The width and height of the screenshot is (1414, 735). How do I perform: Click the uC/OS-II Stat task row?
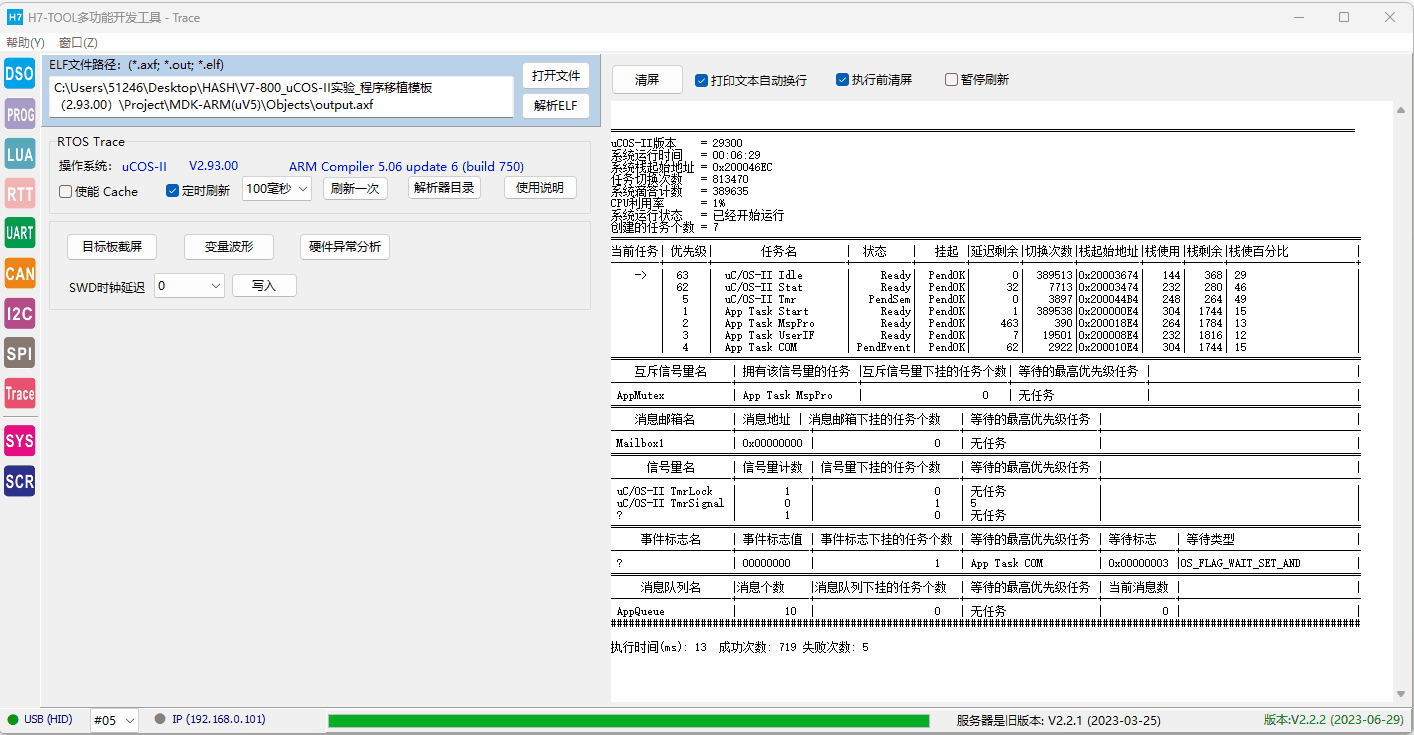pos(985,287)
